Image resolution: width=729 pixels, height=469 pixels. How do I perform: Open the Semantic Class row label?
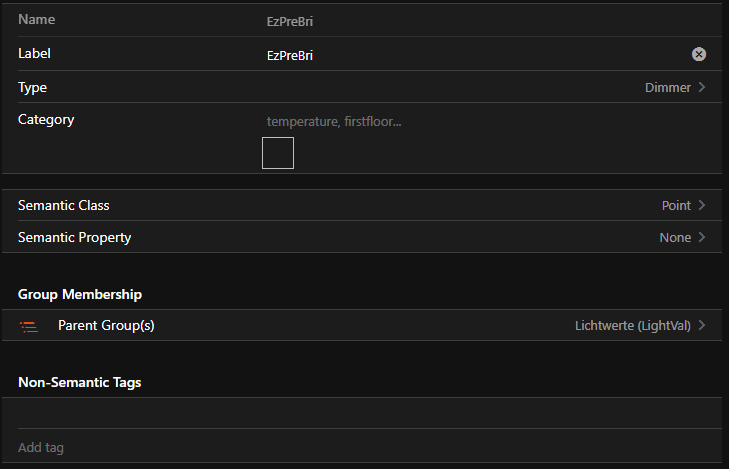pos(64,206)
